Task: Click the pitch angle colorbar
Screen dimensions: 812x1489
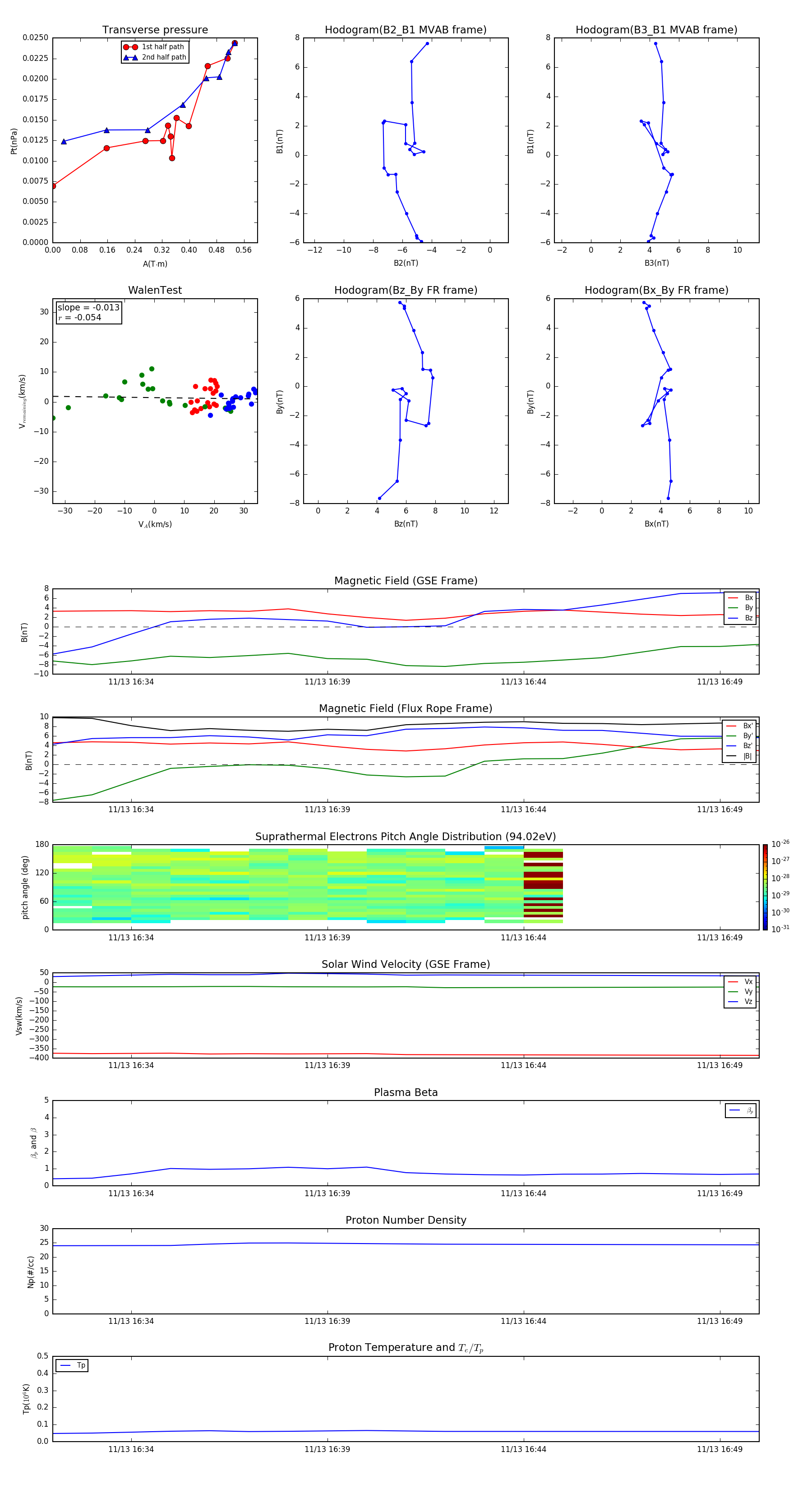Action: coord(765,887)
